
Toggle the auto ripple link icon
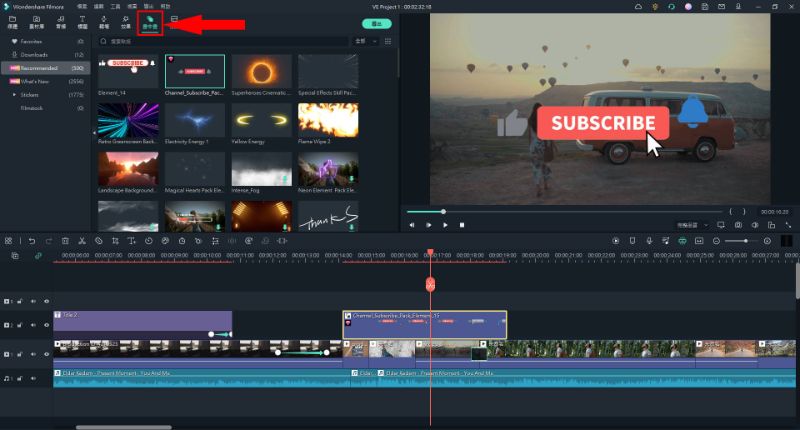point(38,256)
